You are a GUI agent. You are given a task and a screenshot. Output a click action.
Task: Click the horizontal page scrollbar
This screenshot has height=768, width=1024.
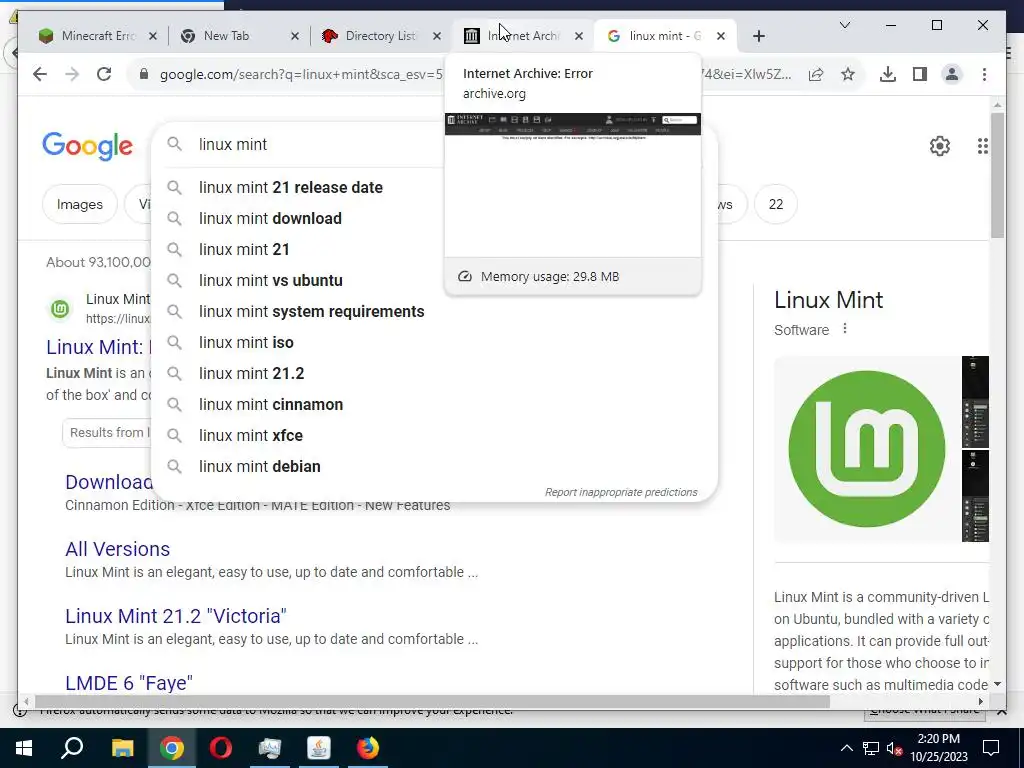pyautogui.click(x=432, y=701)
